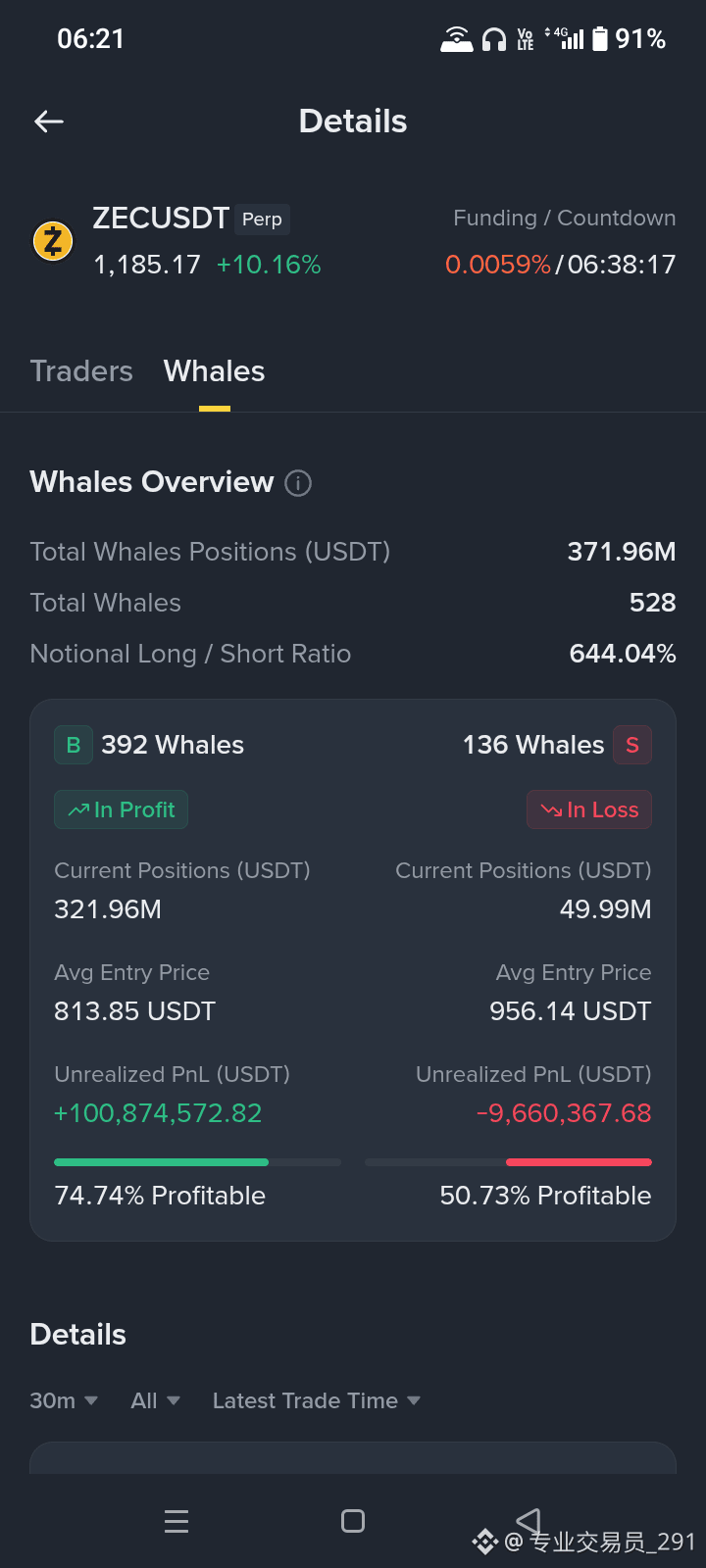Image resolution: width=706 pixels, height=1568 pixels.
Task: Tap the In Profit tag
Action: [121, 809]
